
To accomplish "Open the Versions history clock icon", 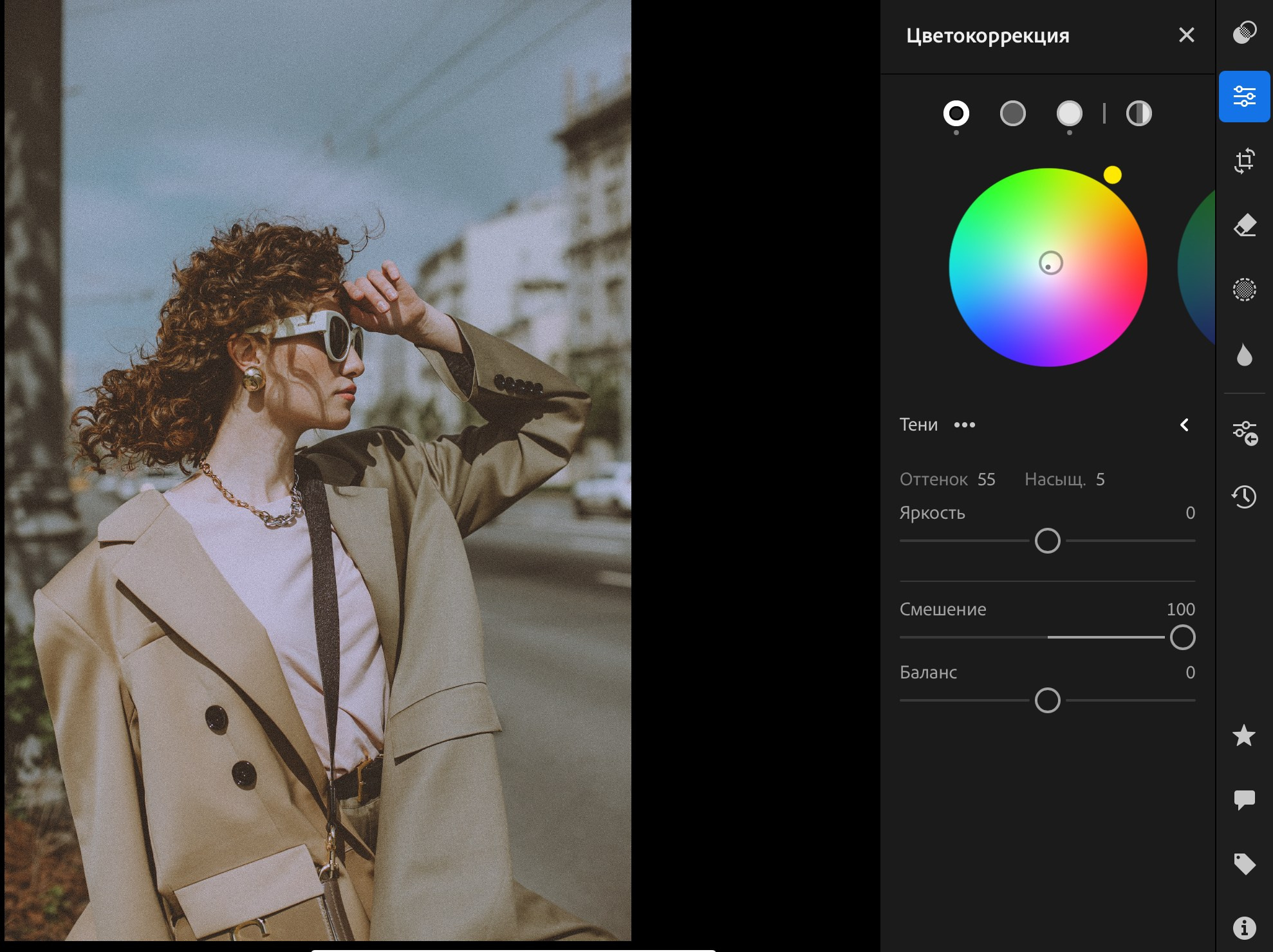I will tap(1244, 496).
